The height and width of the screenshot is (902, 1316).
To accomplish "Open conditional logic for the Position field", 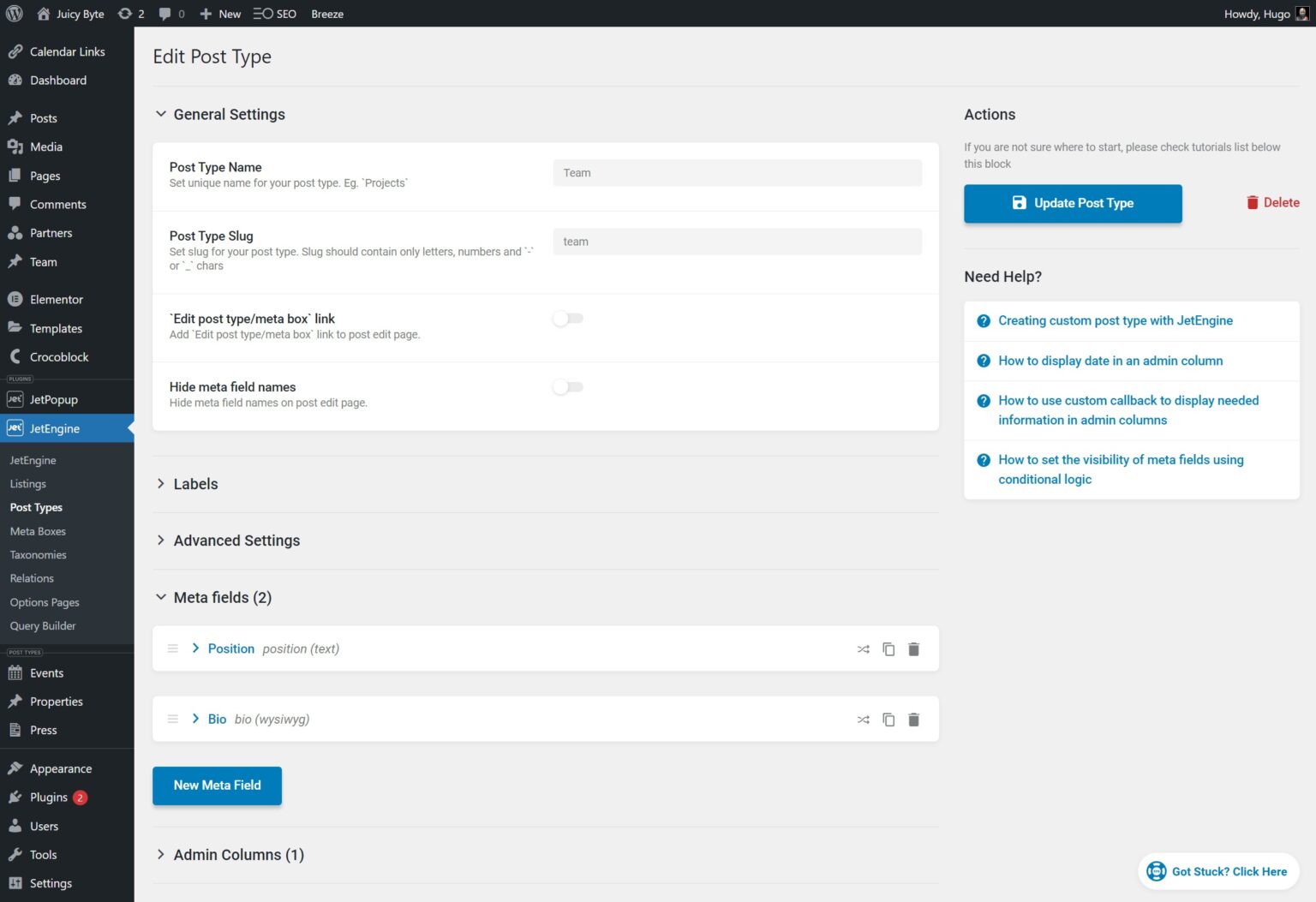I will pyautogui.click(x=863, y=648).
